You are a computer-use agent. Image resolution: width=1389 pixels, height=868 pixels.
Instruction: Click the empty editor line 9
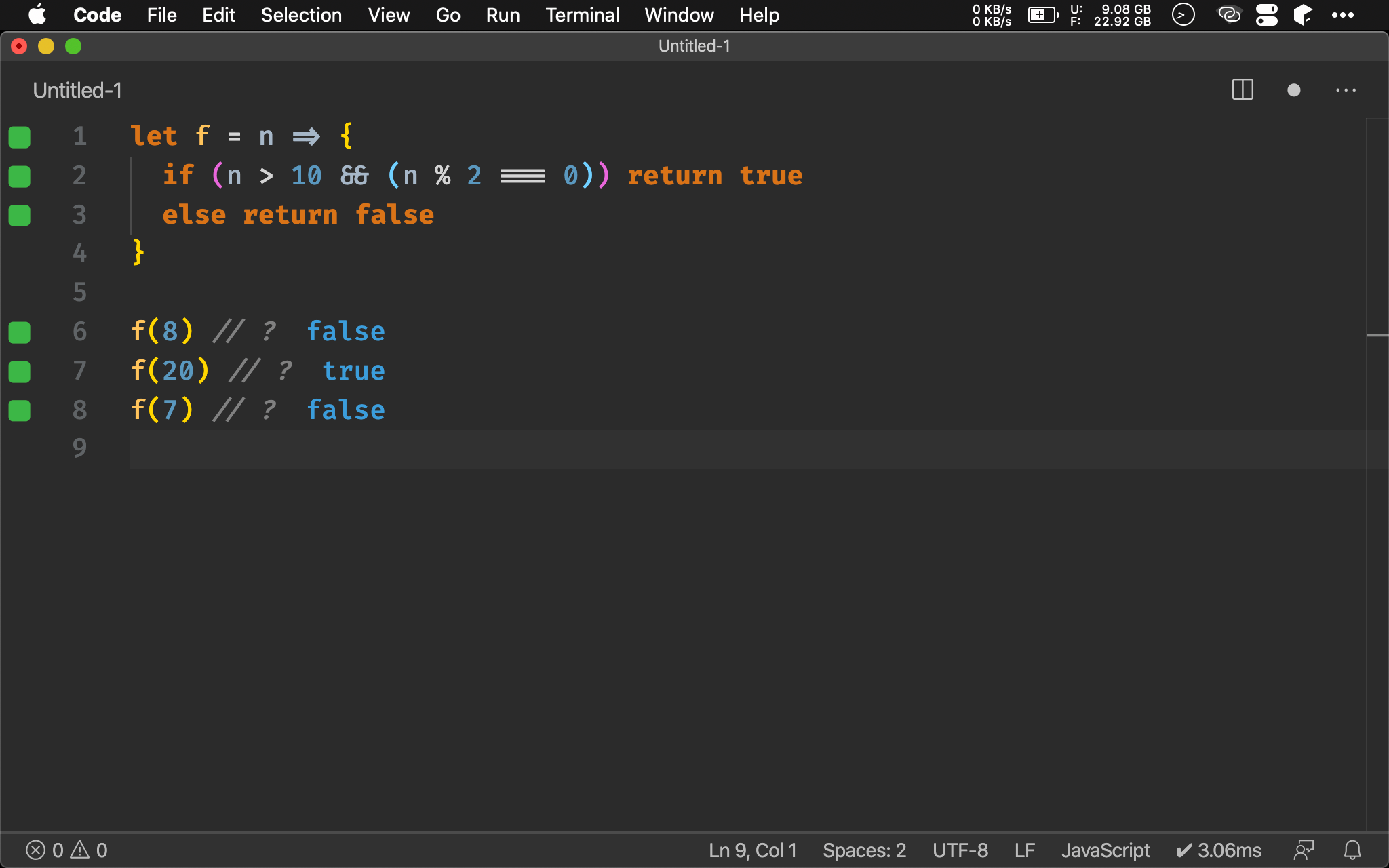click(x=747, y=449)
